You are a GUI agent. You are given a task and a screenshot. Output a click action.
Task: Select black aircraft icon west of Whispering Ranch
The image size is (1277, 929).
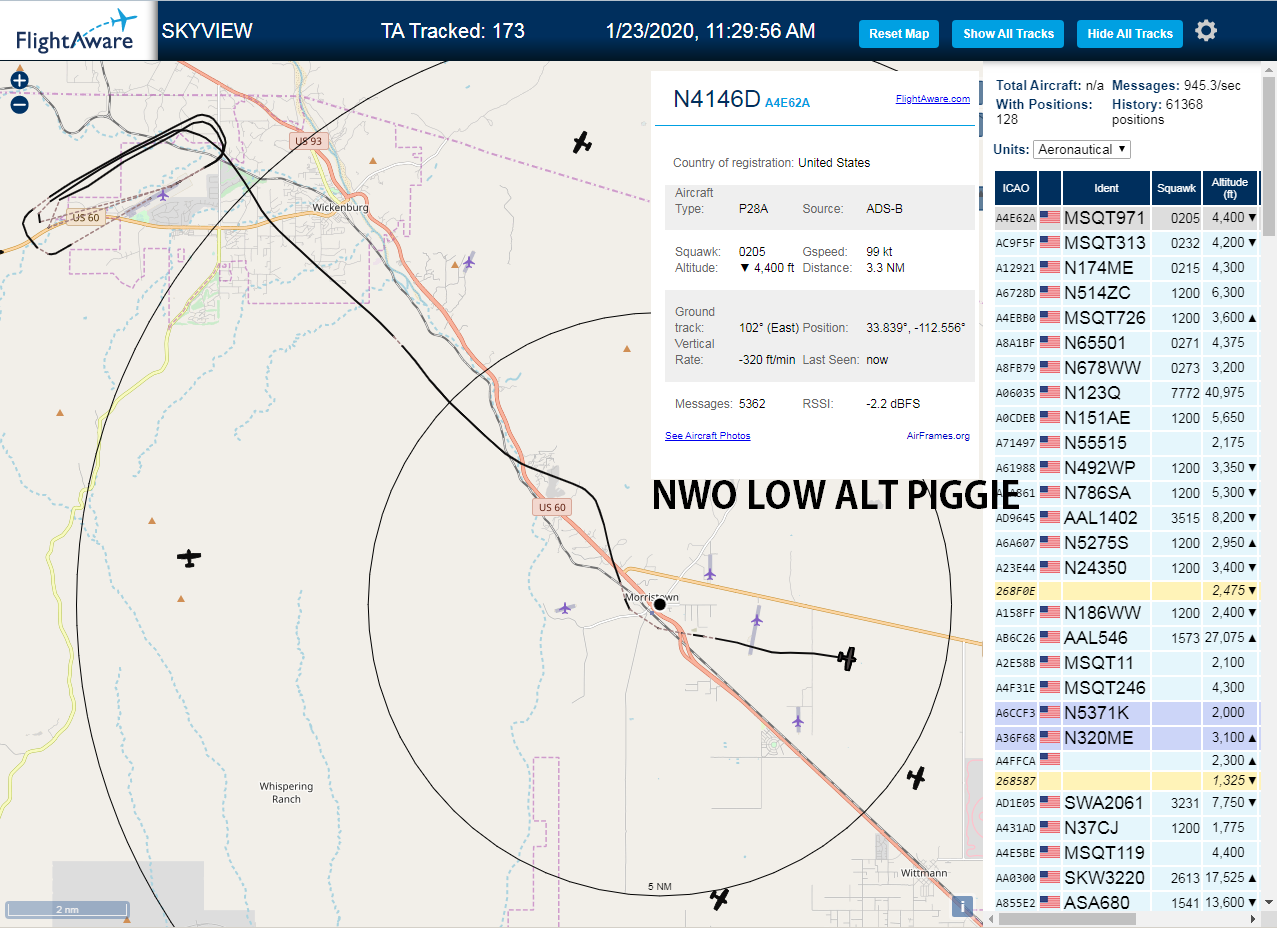[x=189, y=557]
